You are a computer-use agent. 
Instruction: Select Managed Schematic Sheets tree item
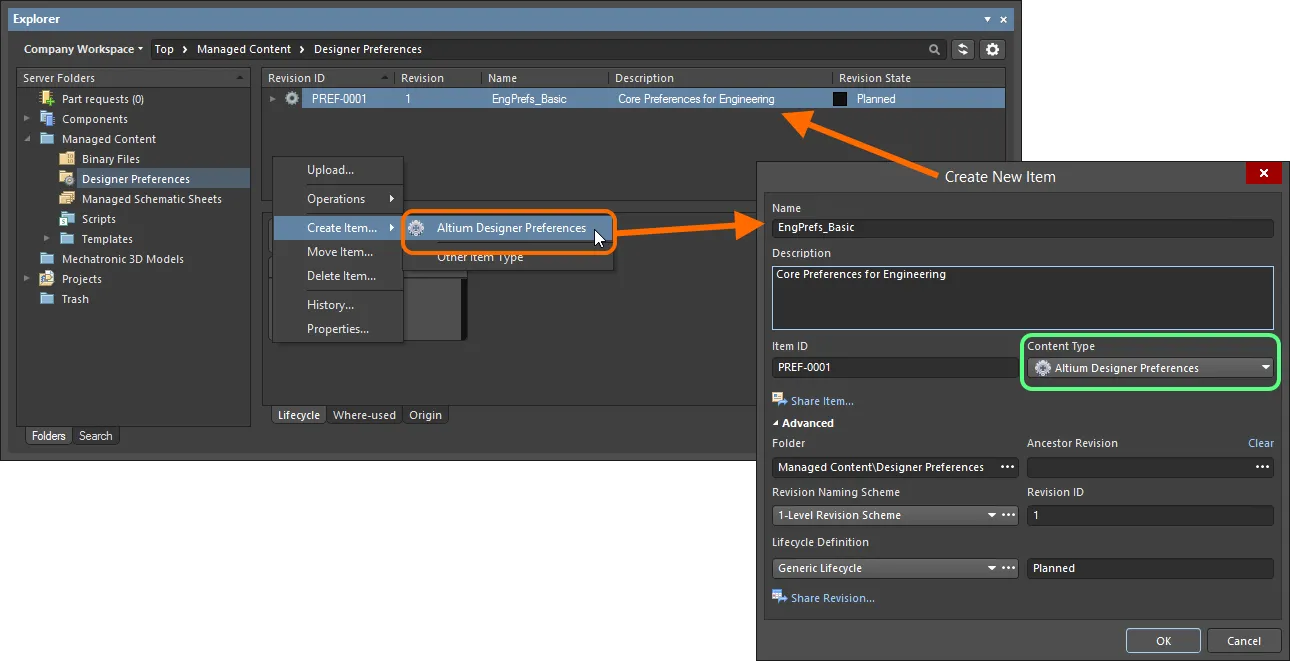(x=152, y=199)
